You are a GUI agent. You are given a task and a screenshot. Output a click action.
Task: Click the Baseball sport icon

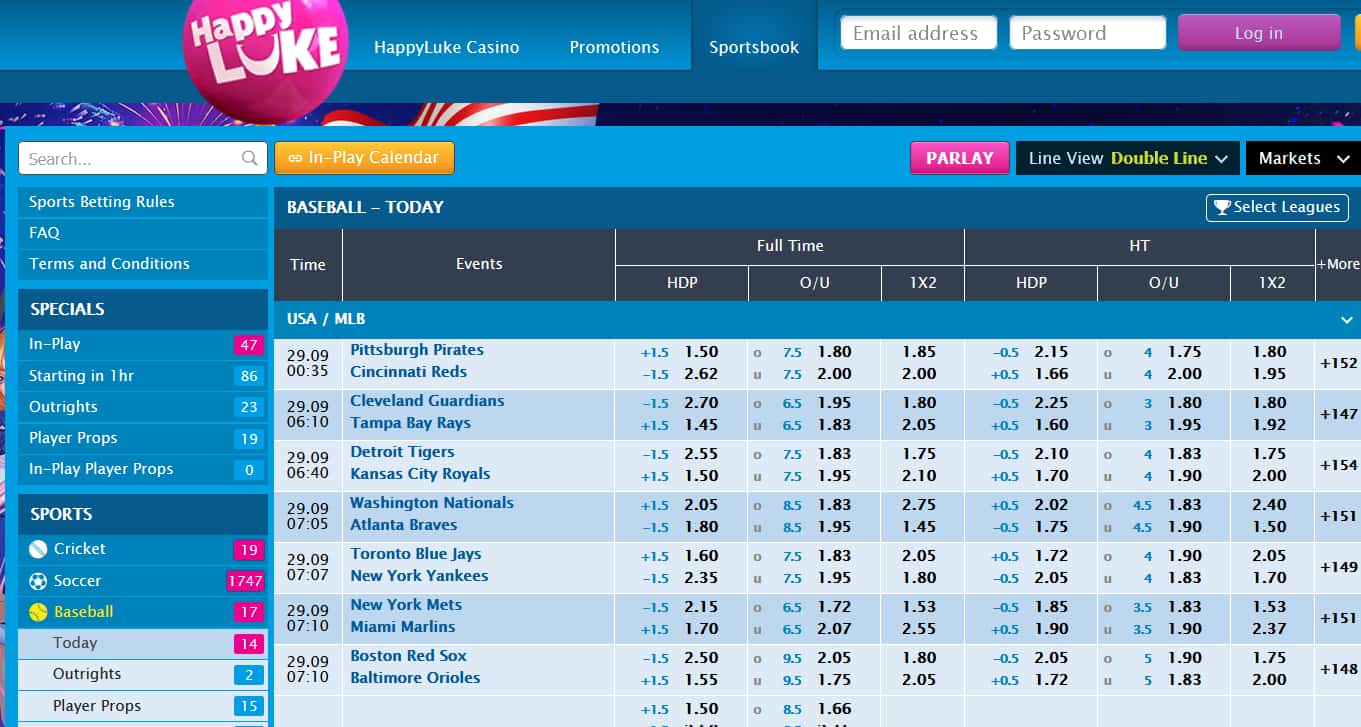(38, 612)
